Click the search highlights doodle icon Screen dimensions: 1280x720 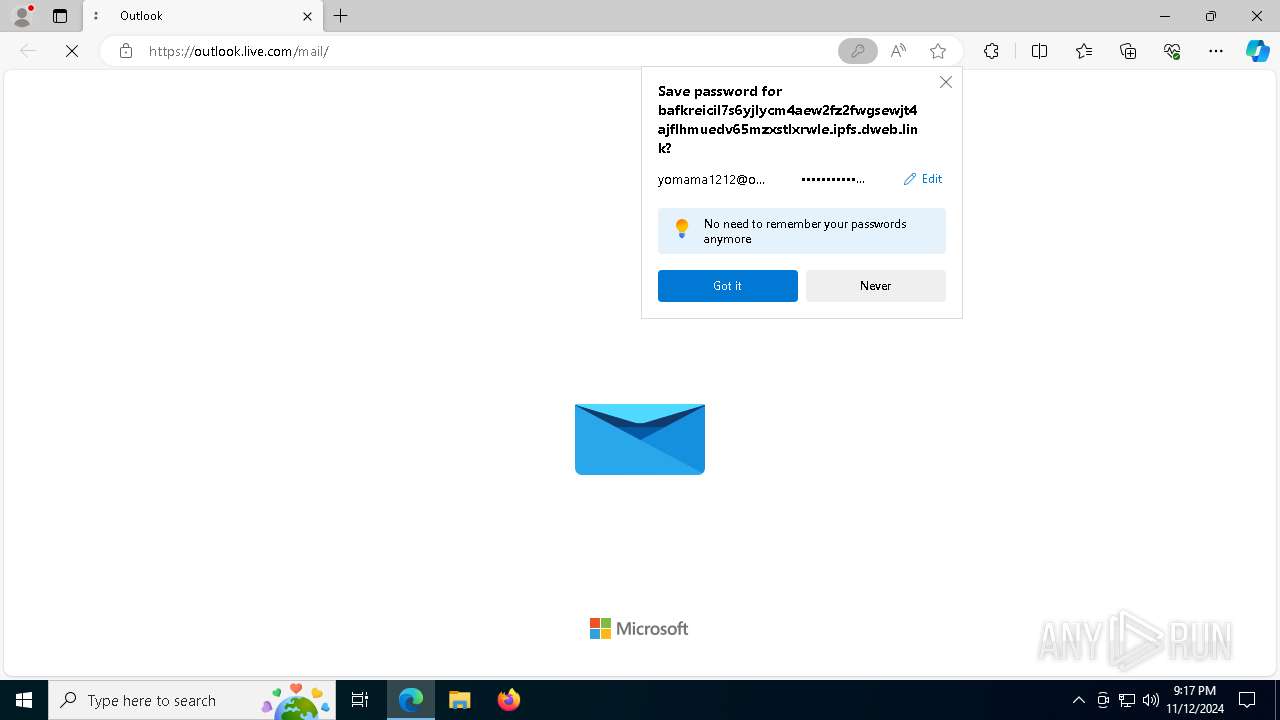pos(296,700)
